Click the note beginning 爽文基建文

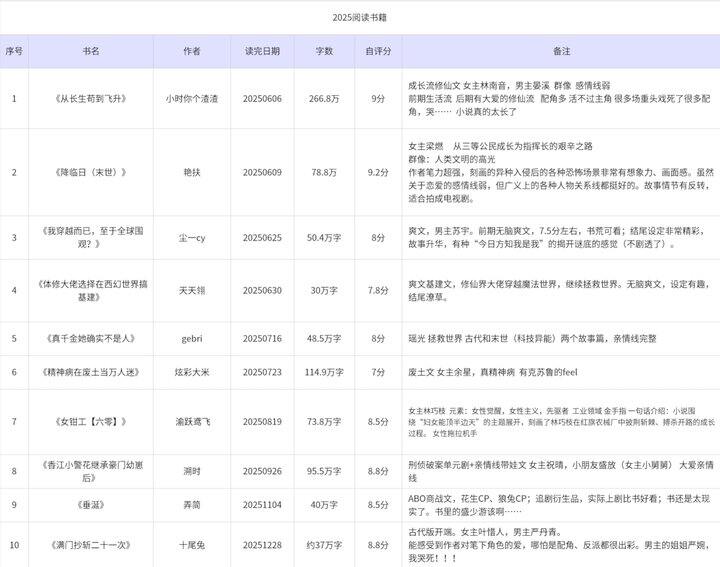pos(559,291)
